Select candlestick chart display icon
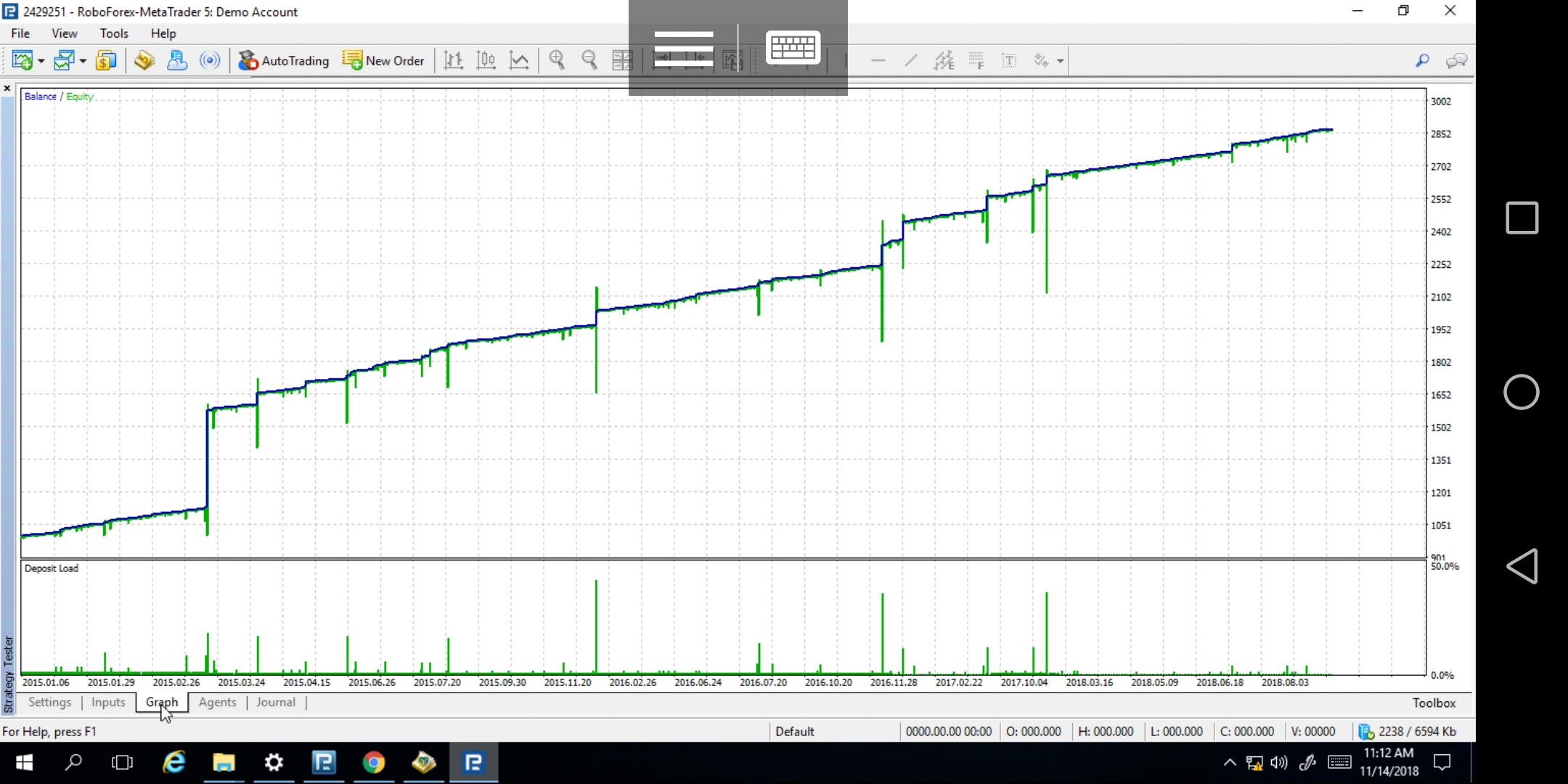Image resolution: width=1568 pixels, height=784 pixels. point(486,60)
